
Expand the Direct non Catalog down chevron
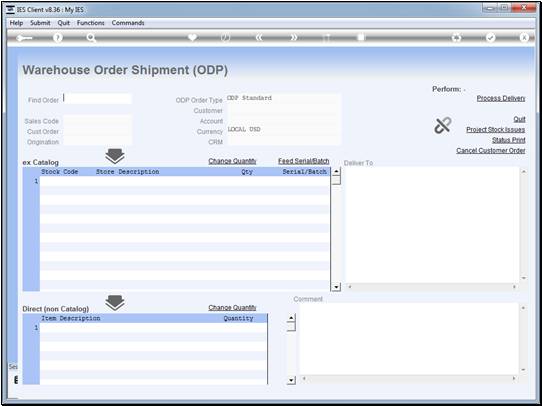[x=115, y=303]
